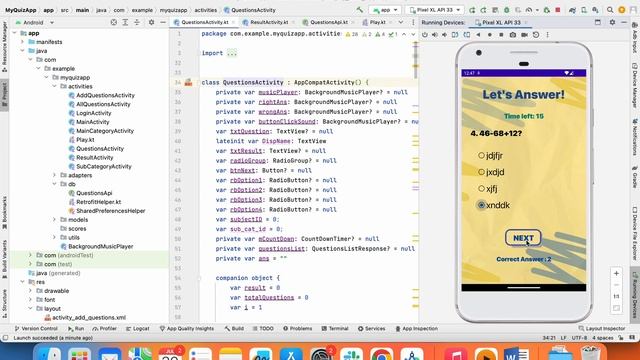Expand the utils package
This screenshot has height=360, width=640.
click(x=54, y=238)
